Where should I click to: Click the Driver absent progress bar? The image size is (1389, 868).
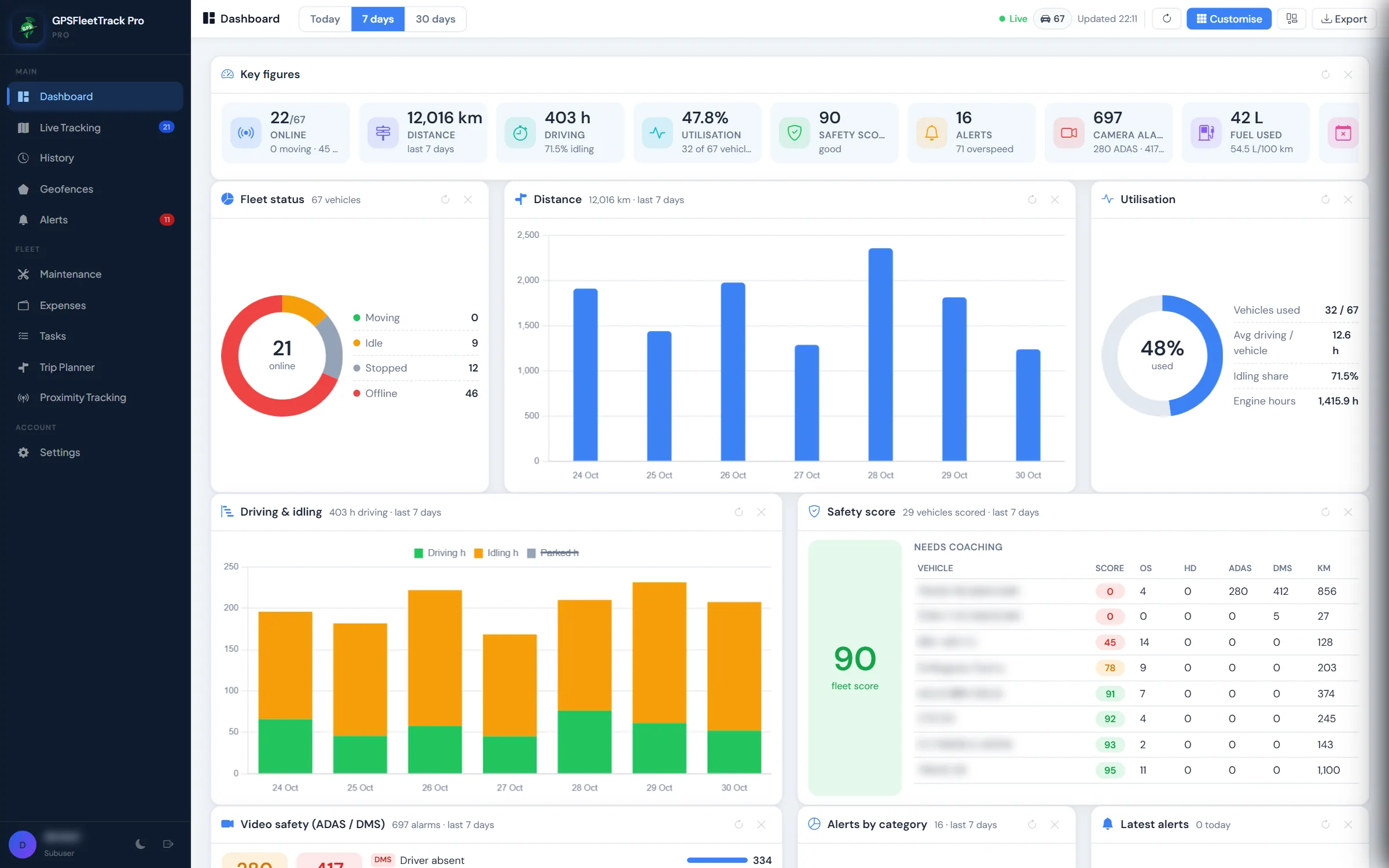click(x=717, y=860)
